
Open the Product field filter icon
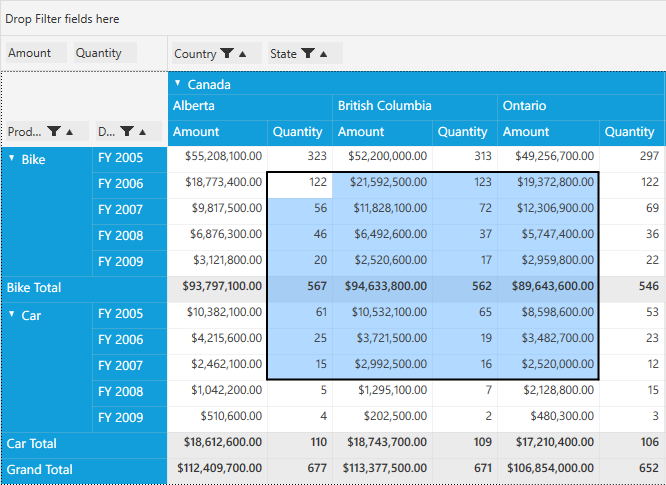pos(54,132)
